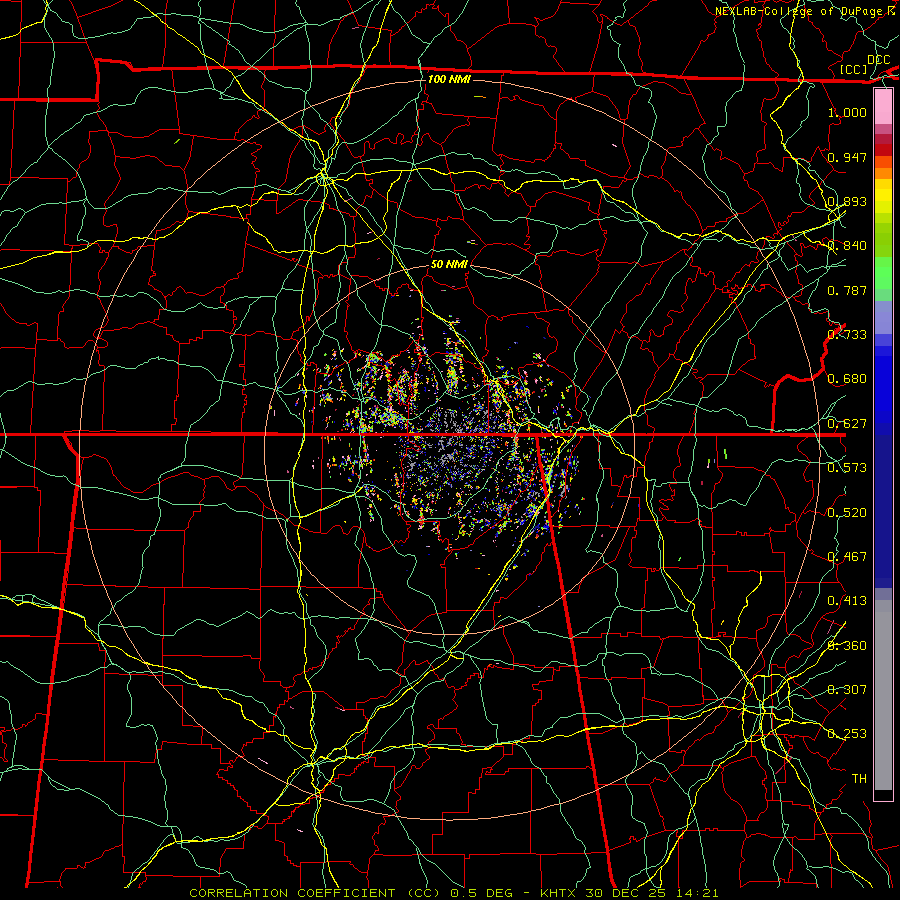Click the 0.947 scale value
The height and width of the screenshot is (900, 900).
pos(847,157)
